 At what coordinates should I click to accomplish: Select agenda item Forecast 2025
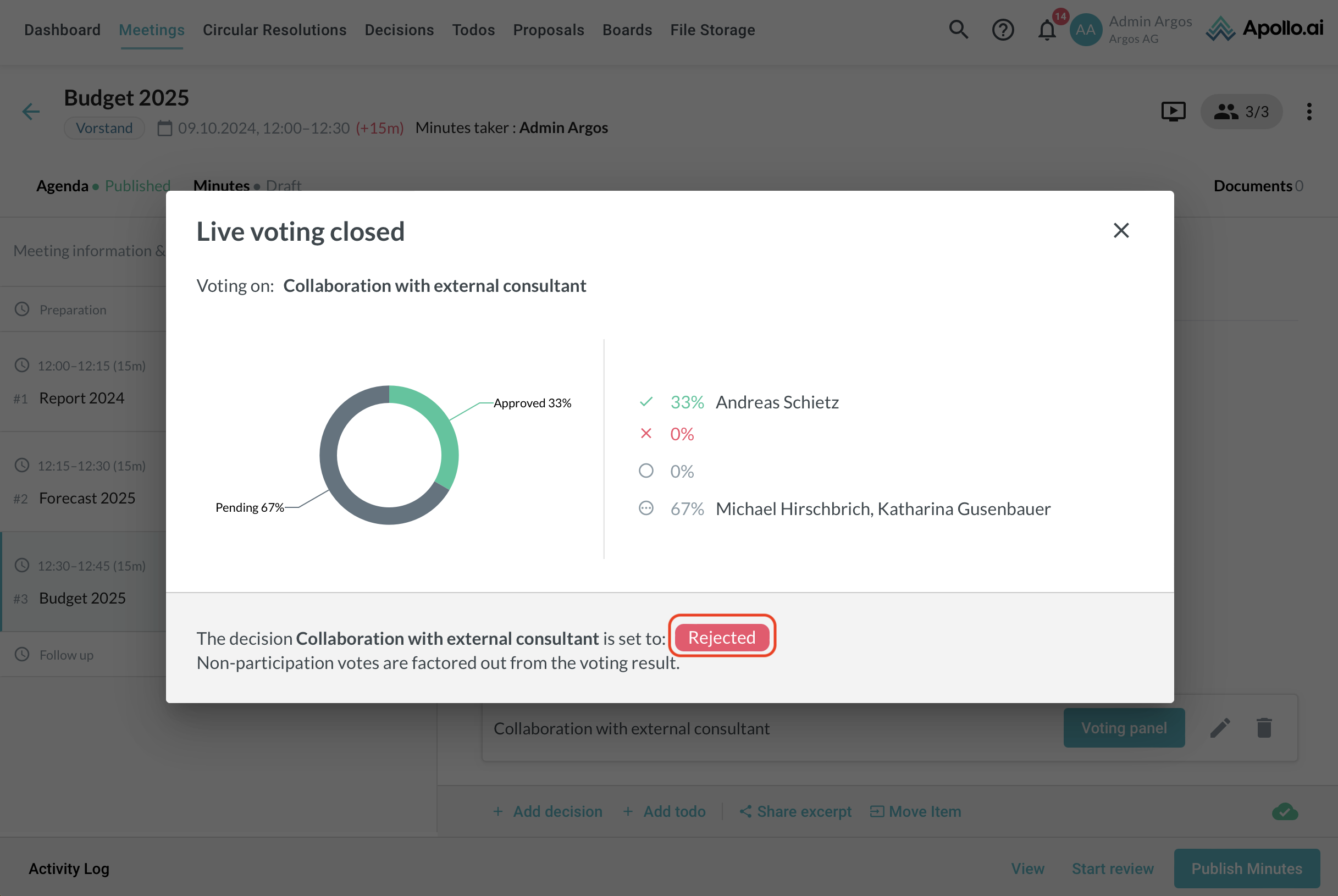click(x=87, y=497)
